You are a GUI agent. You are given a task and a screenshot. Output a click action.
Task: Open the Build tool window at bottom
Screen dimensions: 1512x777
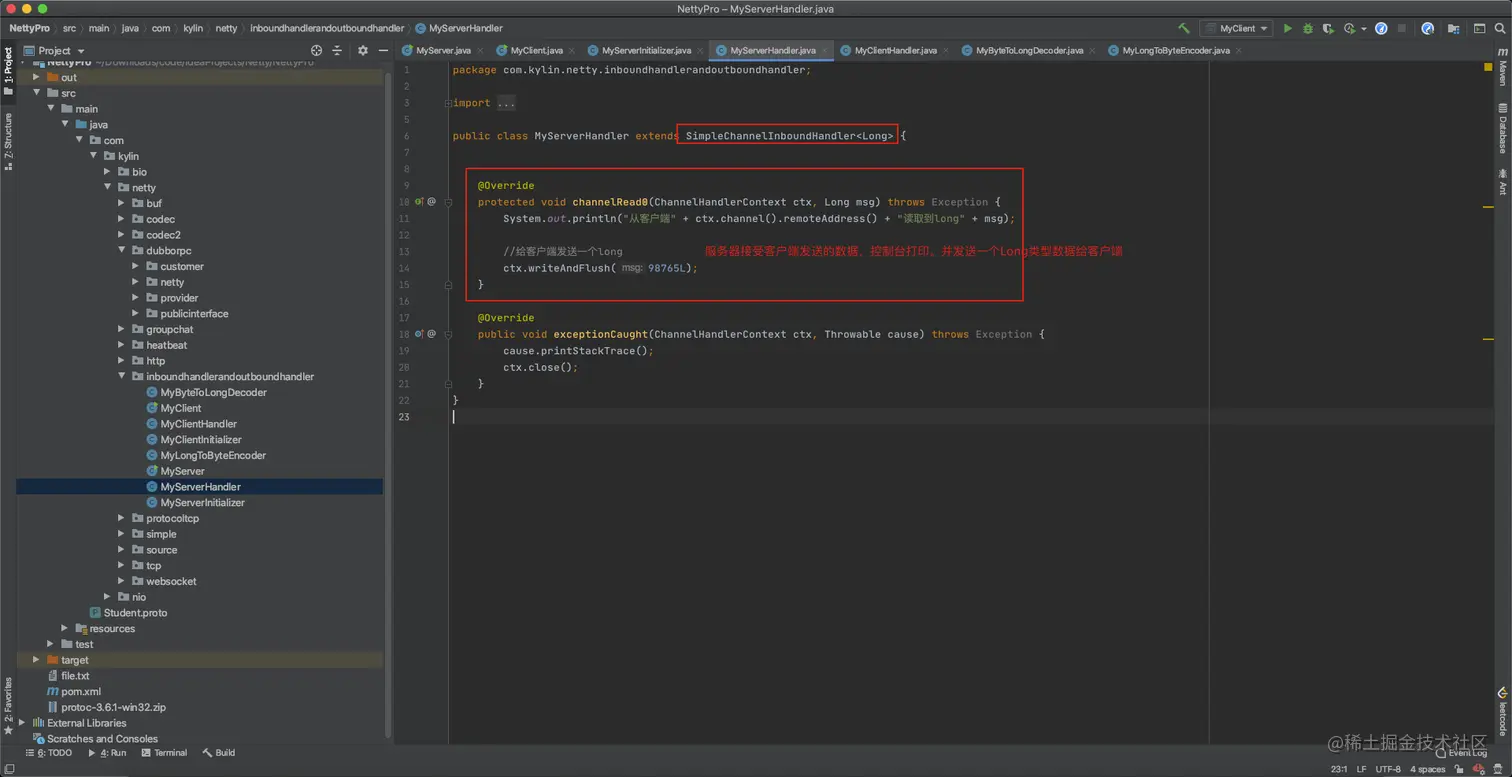pos(219,753)
